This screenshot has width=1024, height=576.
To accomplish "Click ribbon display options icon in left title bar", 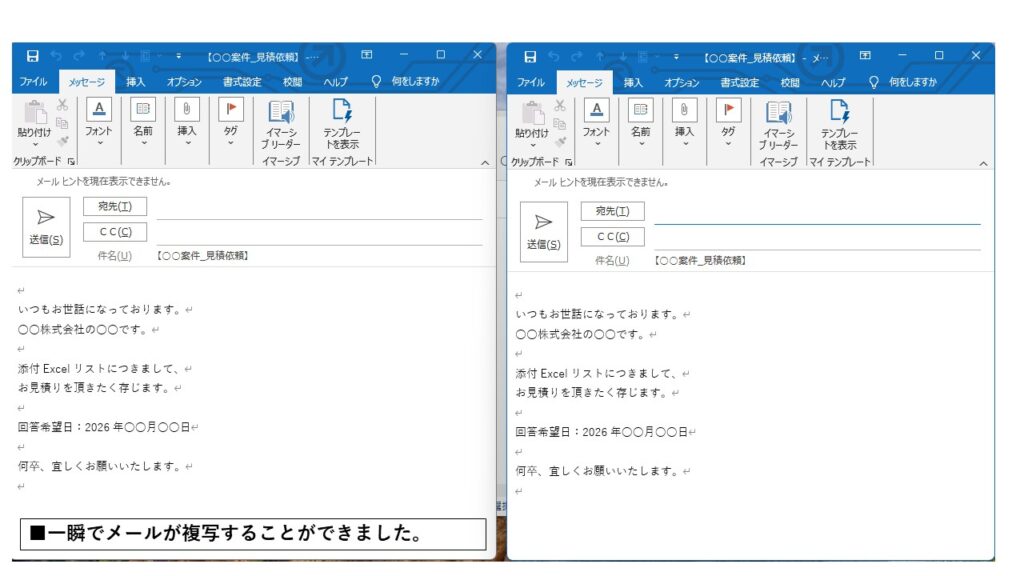I will click(x=367, y=55).
